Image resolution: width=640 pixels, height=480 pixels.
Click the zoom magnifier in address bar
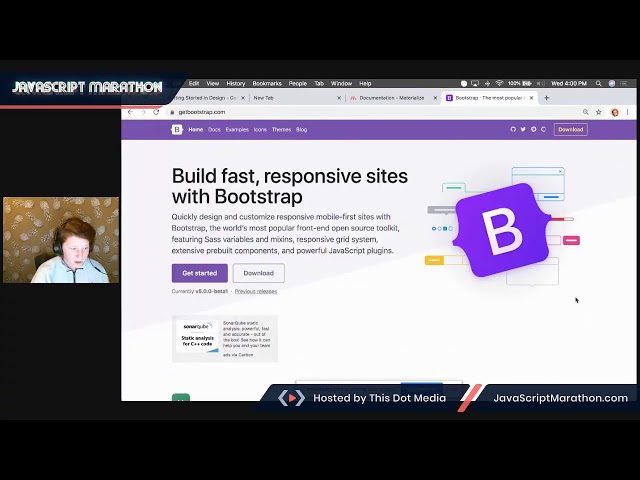click(586, 112)
